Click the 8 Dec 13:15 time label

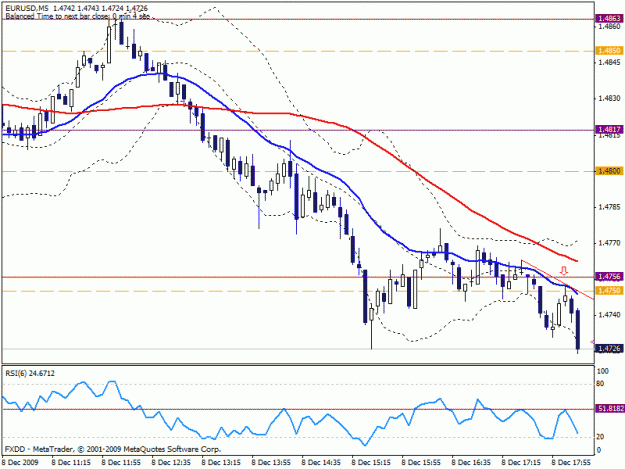tap(221, 463)
